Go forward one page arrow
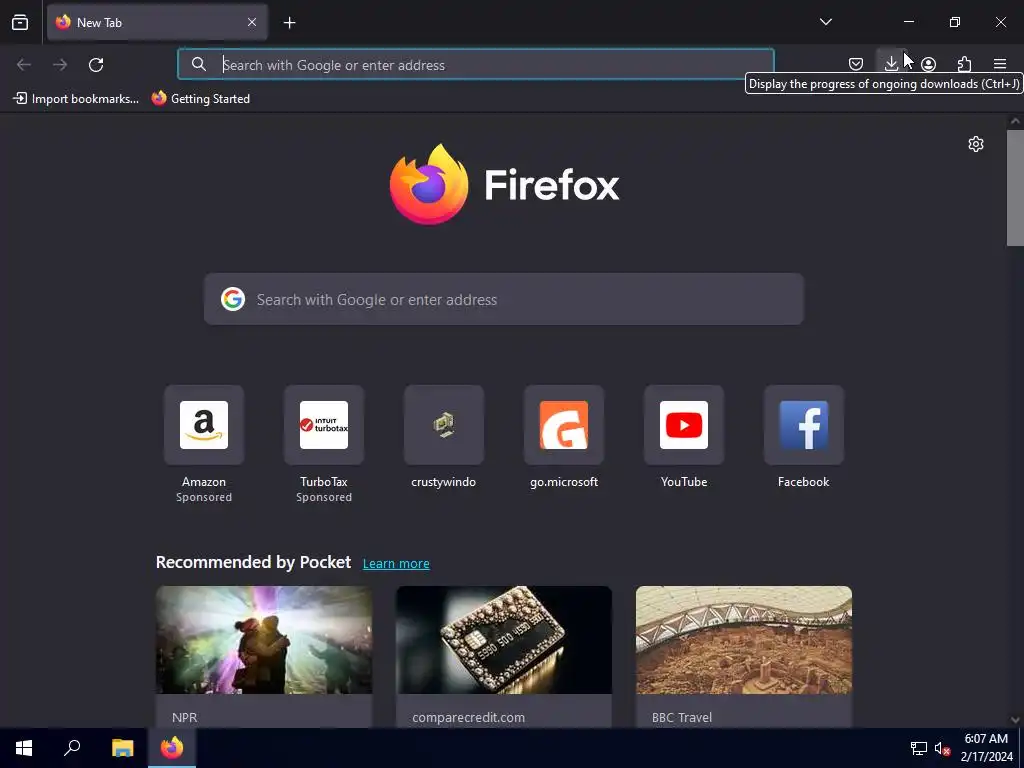The height and width of the screenshot is (768, 1024). (x=60, y=65)
